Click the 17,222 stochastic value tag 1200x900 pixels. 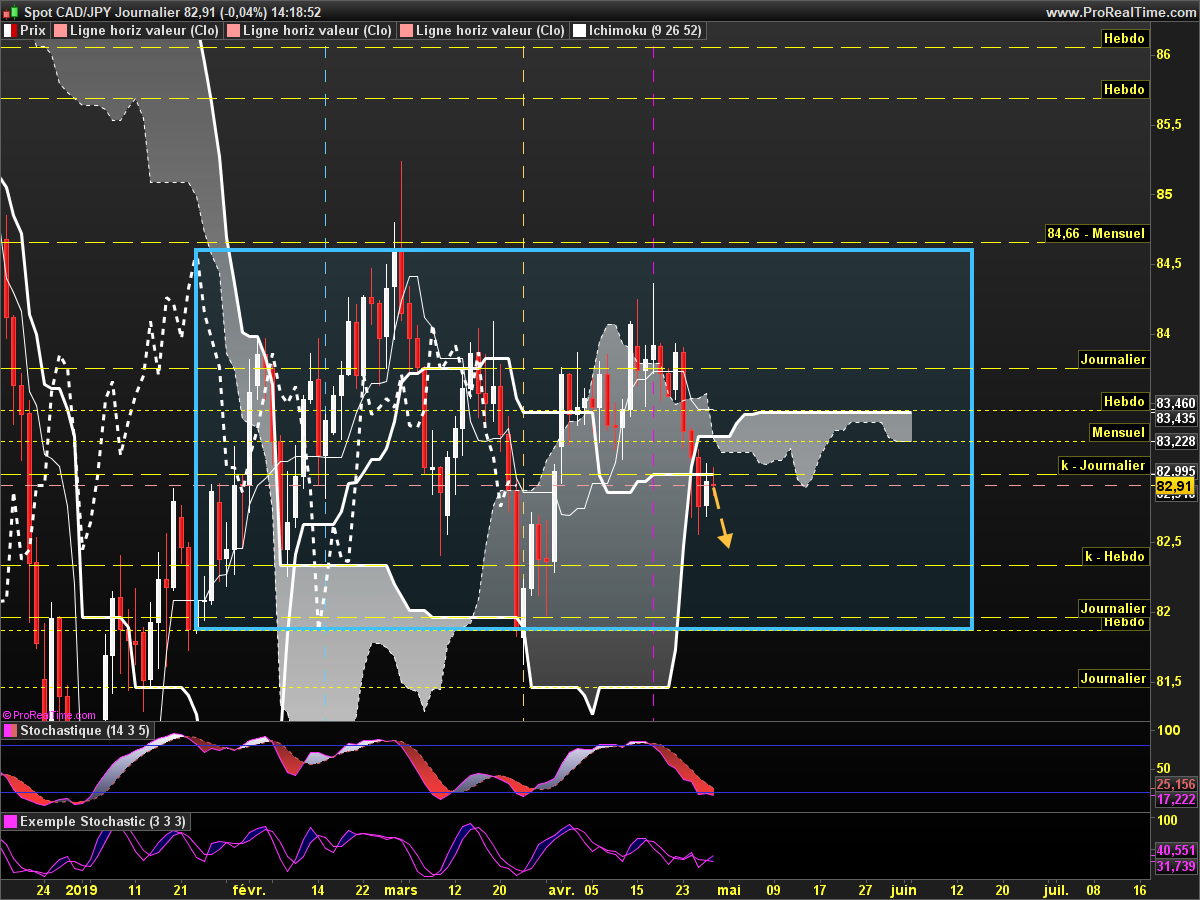click(x=1175, y=801)
